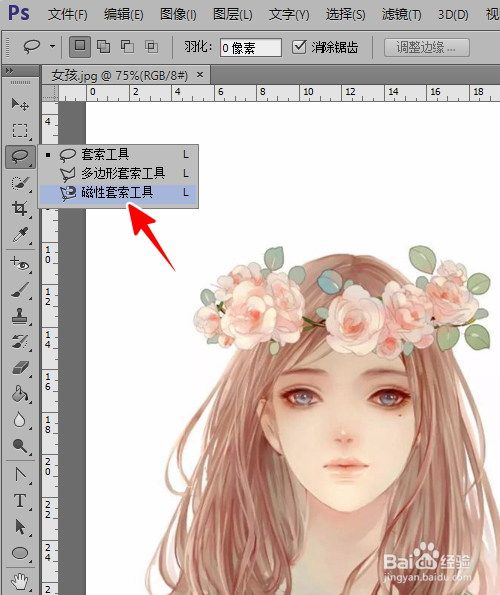Click the Photoshop Ps logo
Image resolution: width=500 pixels, height=595 pixels.
[19, 13]
